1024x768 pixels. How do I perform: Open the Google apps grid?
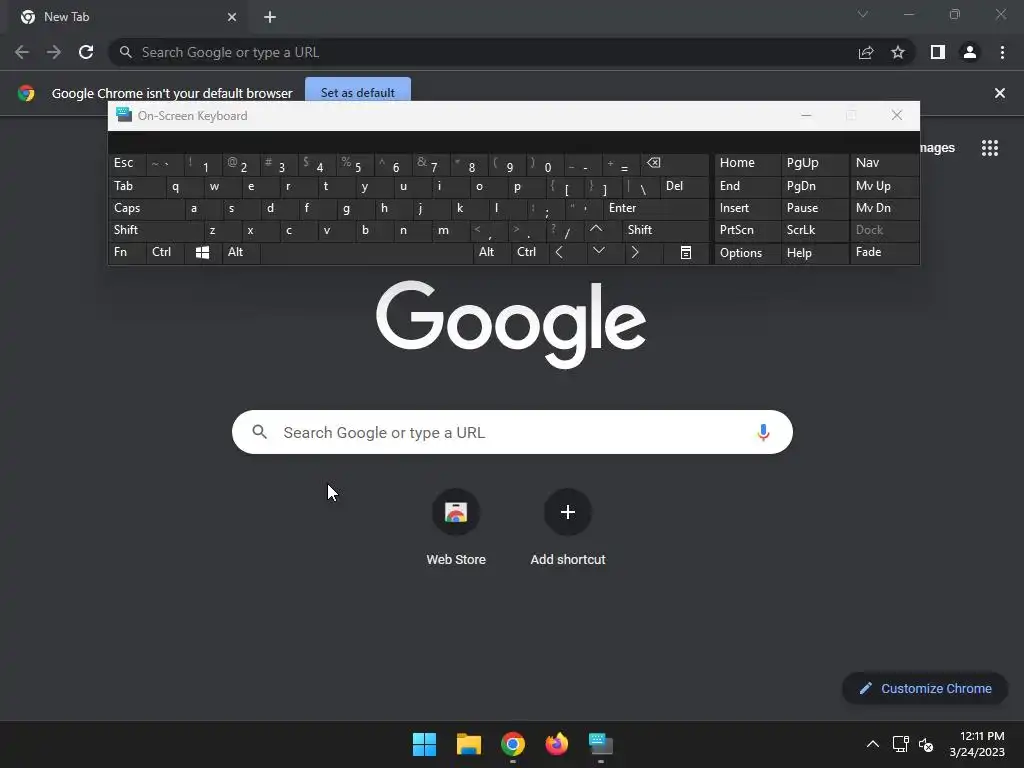(990, 148)
